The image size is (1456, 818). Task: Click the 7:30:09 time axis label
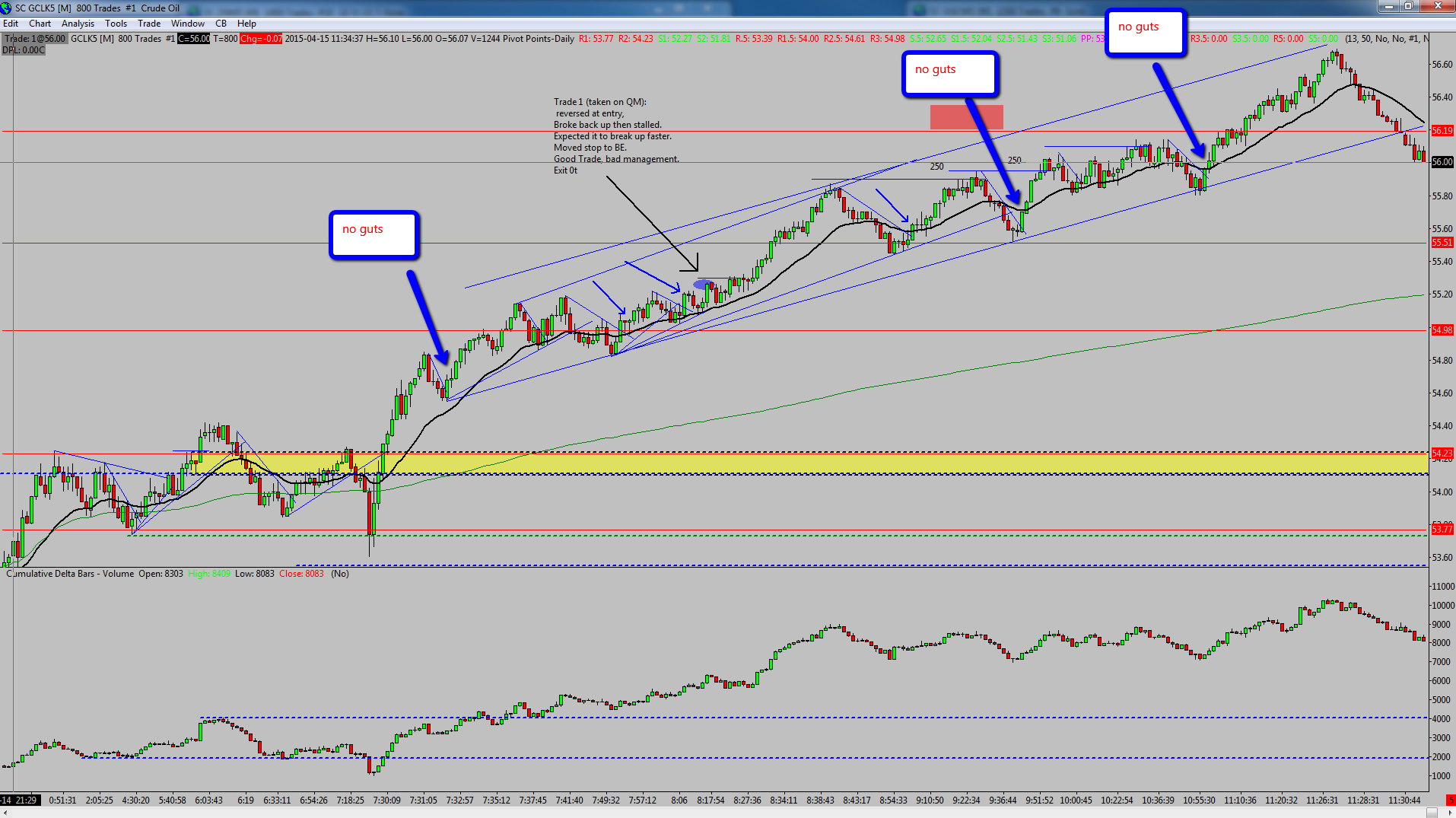click(386, 800)
